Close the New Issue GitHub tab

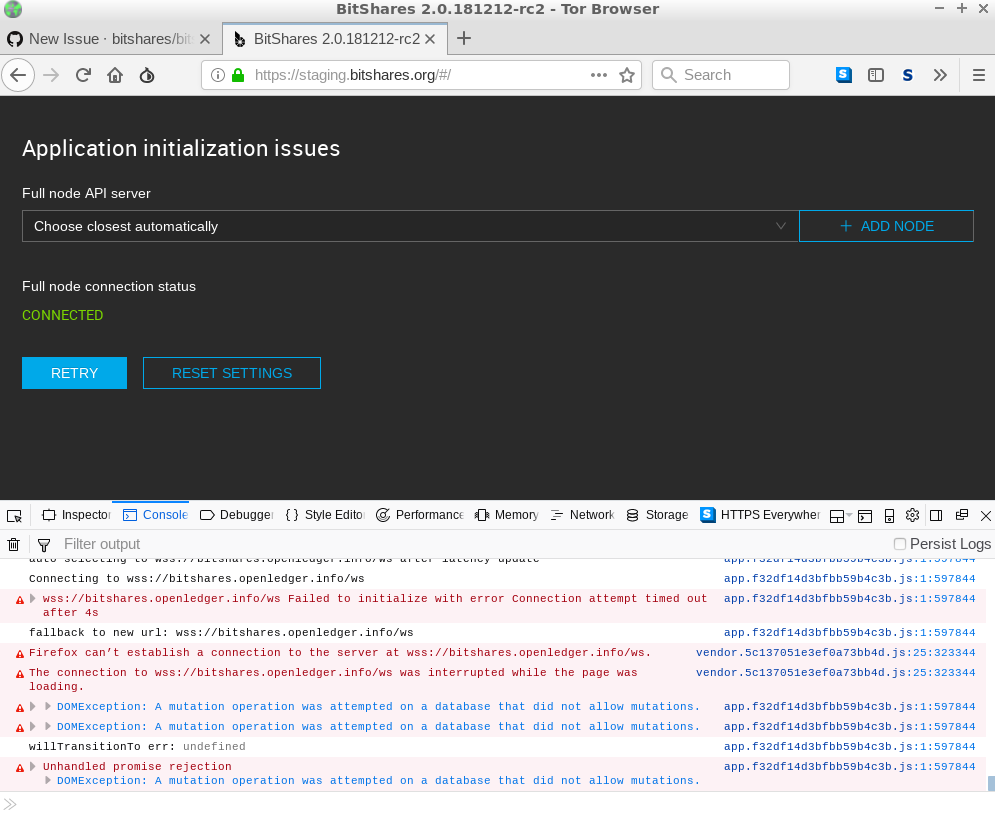[204, 39]
